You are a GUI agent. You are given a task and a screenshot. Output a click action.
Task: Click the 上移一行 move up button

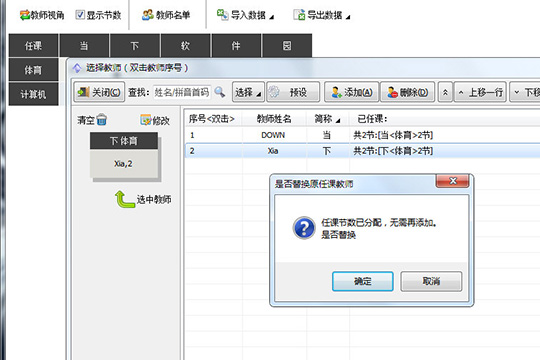click(480, 92)
